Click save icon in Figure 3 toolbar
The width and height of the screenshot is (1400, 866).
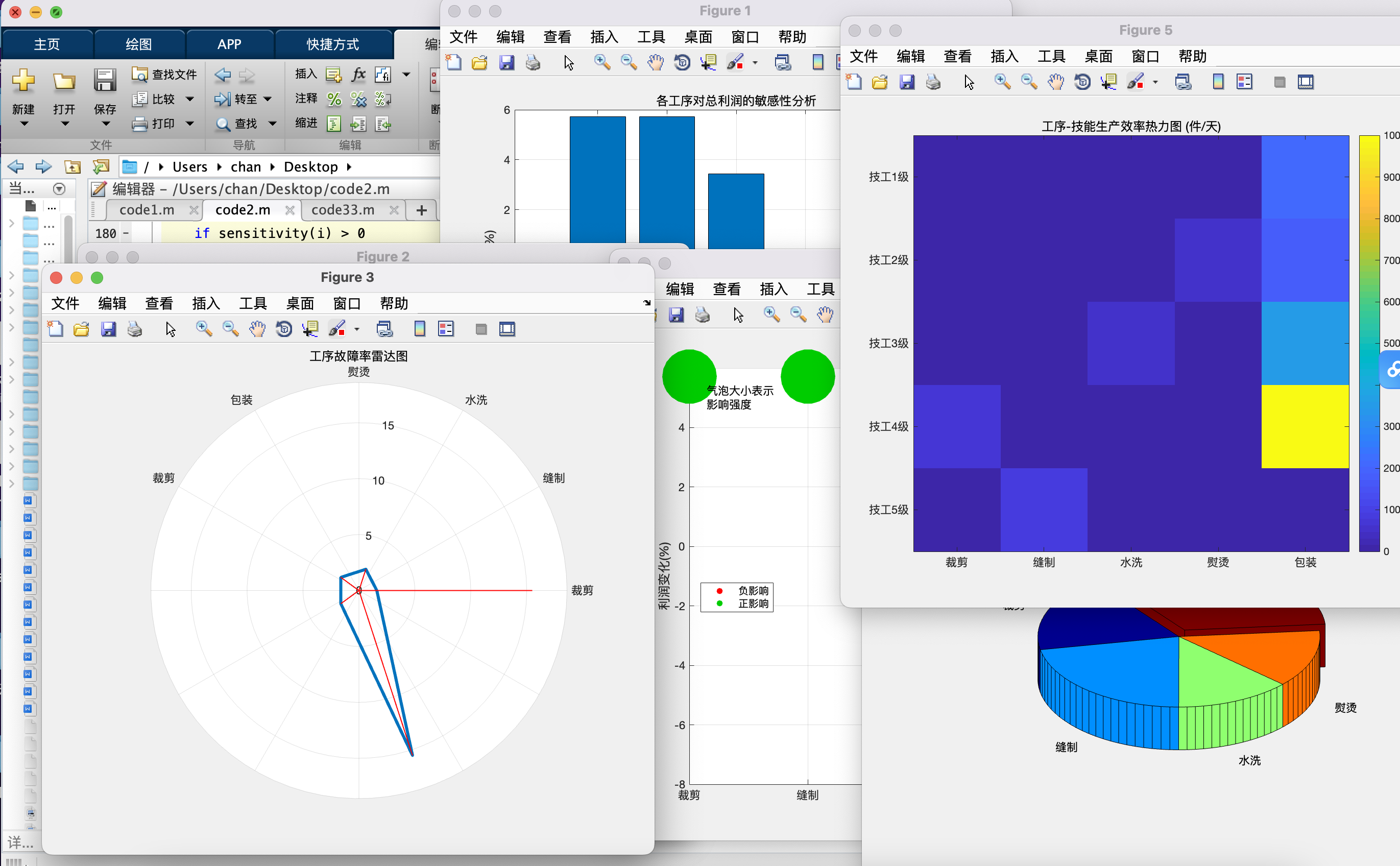pyautogui.click(x=108, y=329)
